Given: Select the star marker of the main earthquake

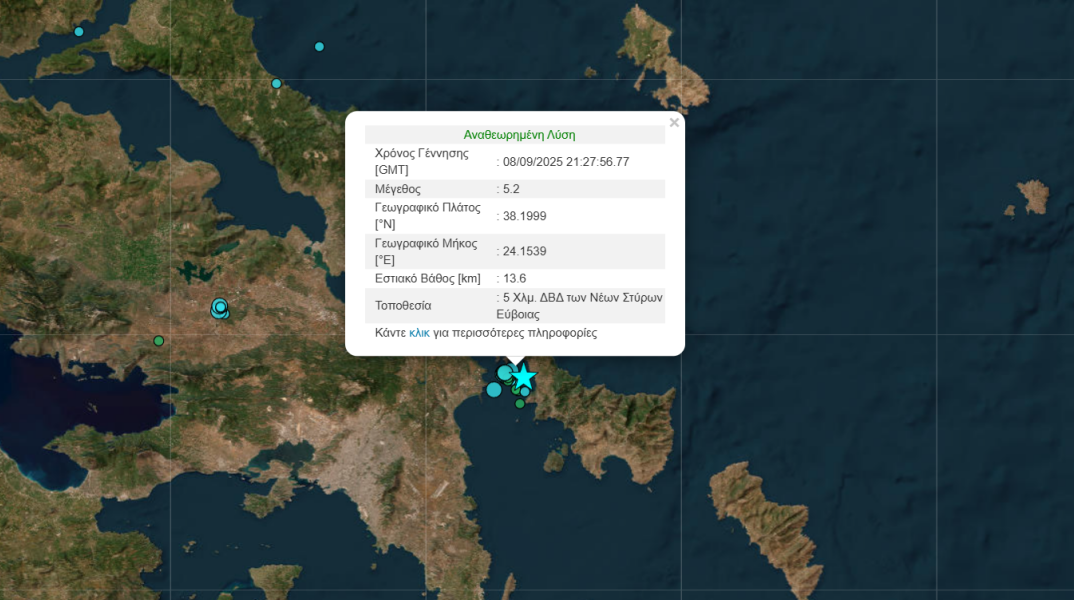Looking at the screenshot, I should tap(524, 375).
